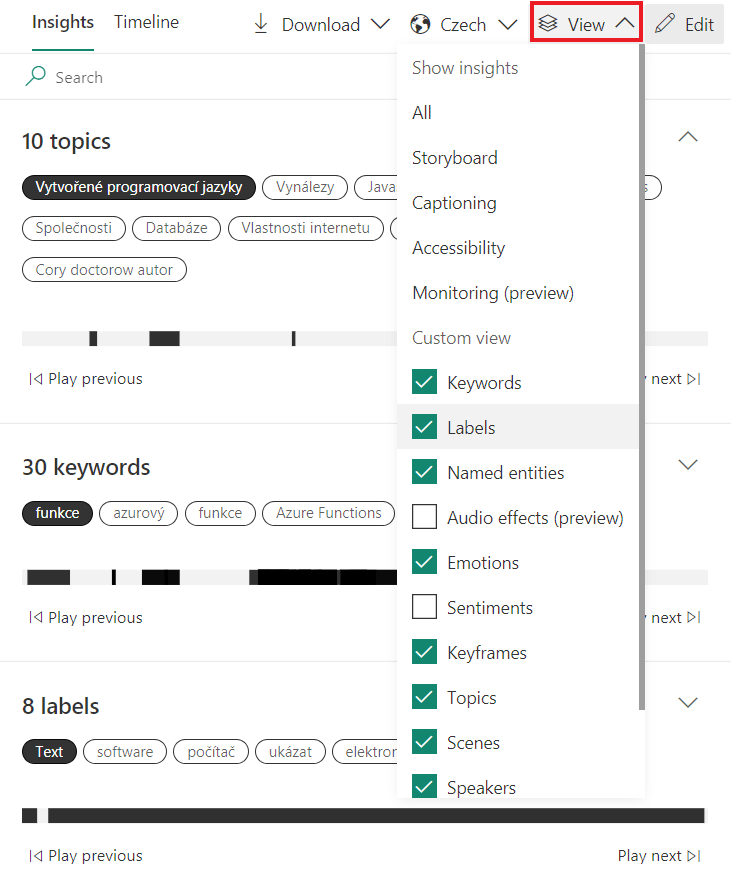Enable the Sentiments checkbox
Viewport: 731px width, 886px height.
point(425,608)
